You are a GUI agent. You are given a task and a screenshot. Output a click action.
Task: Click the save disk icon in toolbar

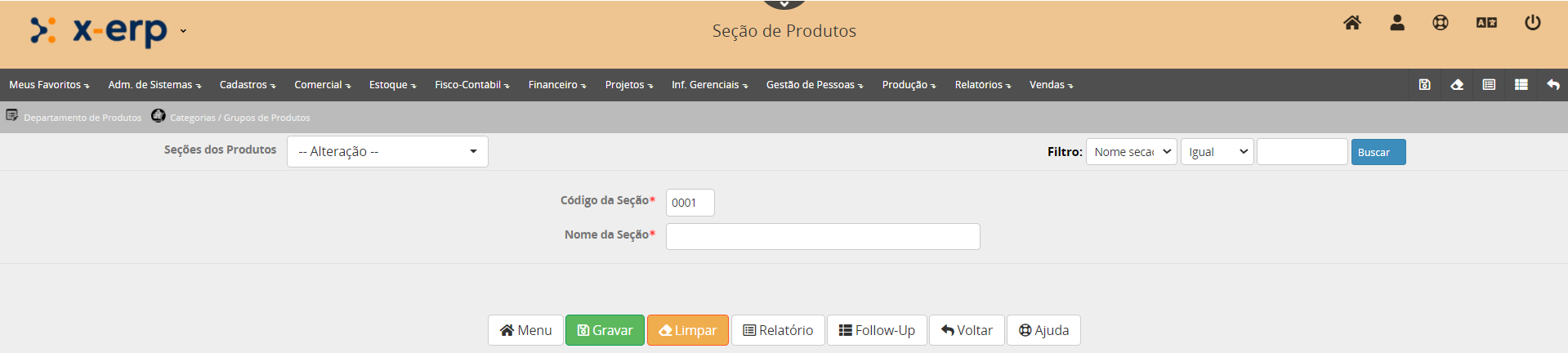click(1424, 85)
